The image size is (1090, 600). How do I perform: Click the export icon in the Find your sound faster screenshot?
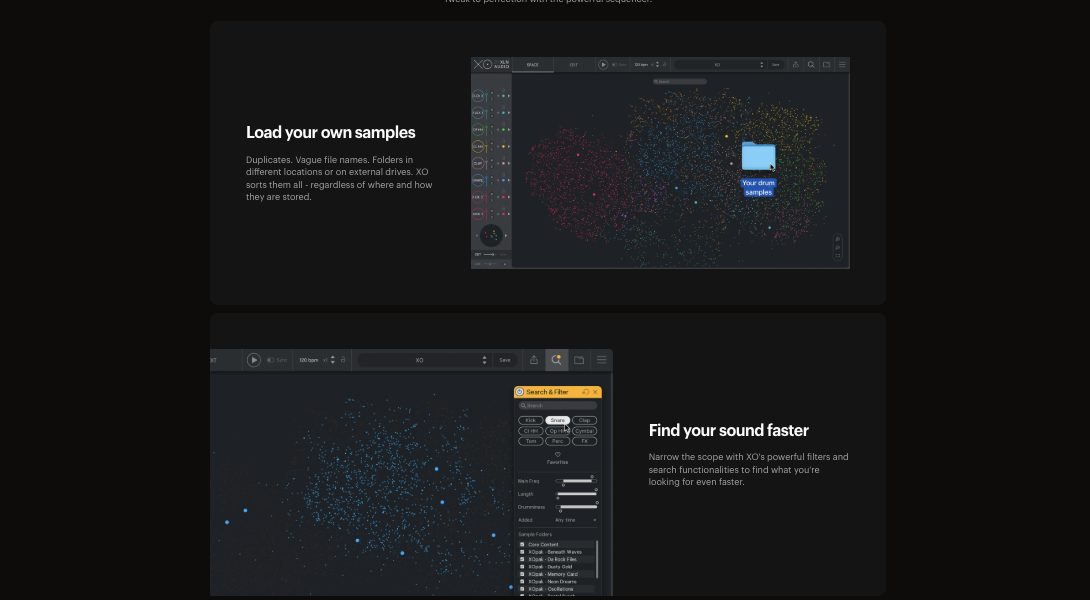click(534, 359)
